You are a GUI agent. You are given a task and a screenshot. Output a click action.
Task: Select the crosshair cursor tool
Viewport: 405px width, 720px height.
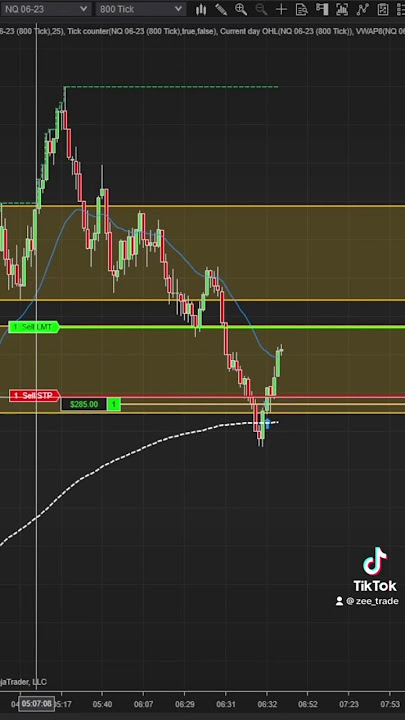(x=281, y=9)
